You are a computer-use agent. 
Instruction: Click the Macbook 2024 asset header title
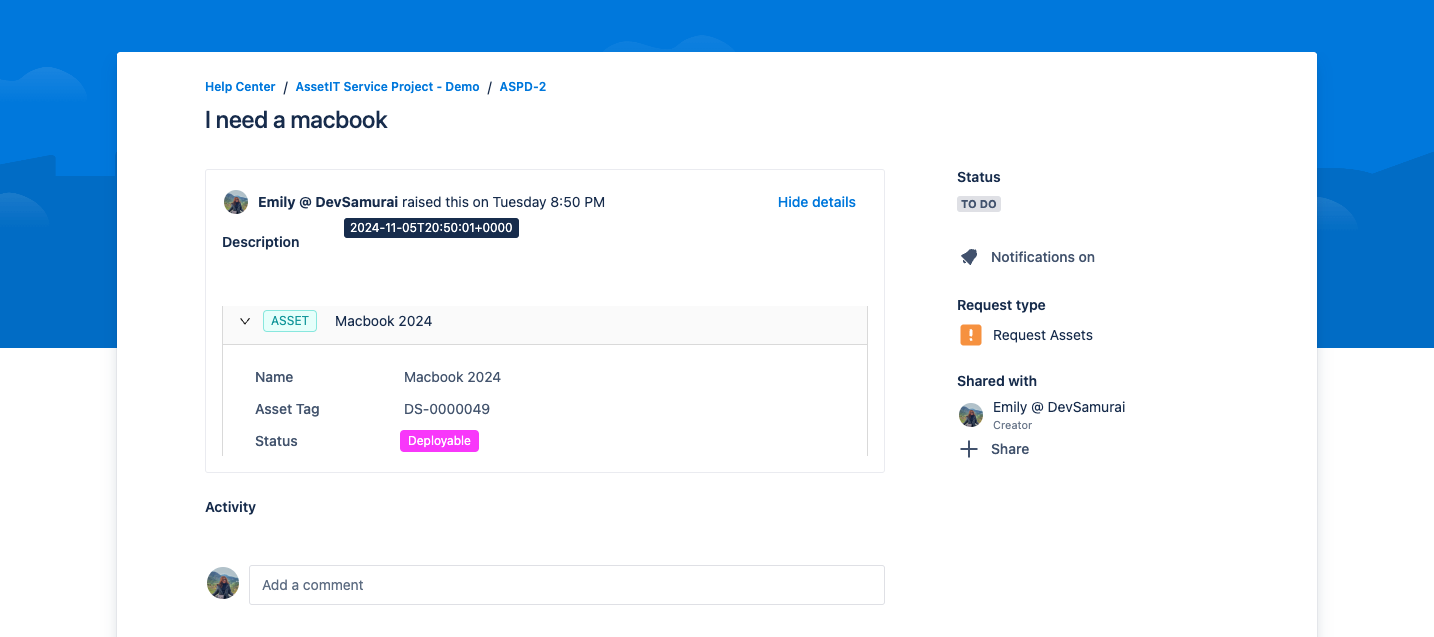click(383, 321)
